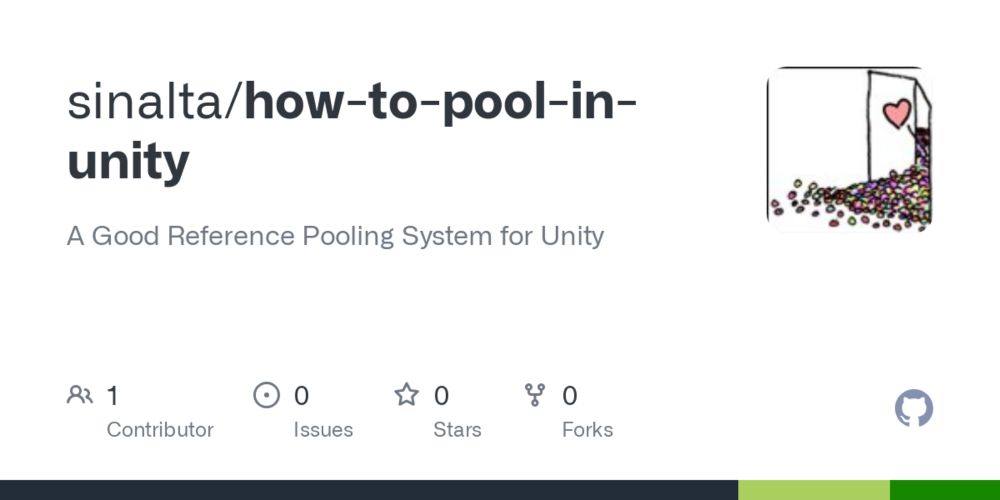The image size is (1000, 500).
Task: Click the pink heart in the avatar image
Action: point(897,113)
